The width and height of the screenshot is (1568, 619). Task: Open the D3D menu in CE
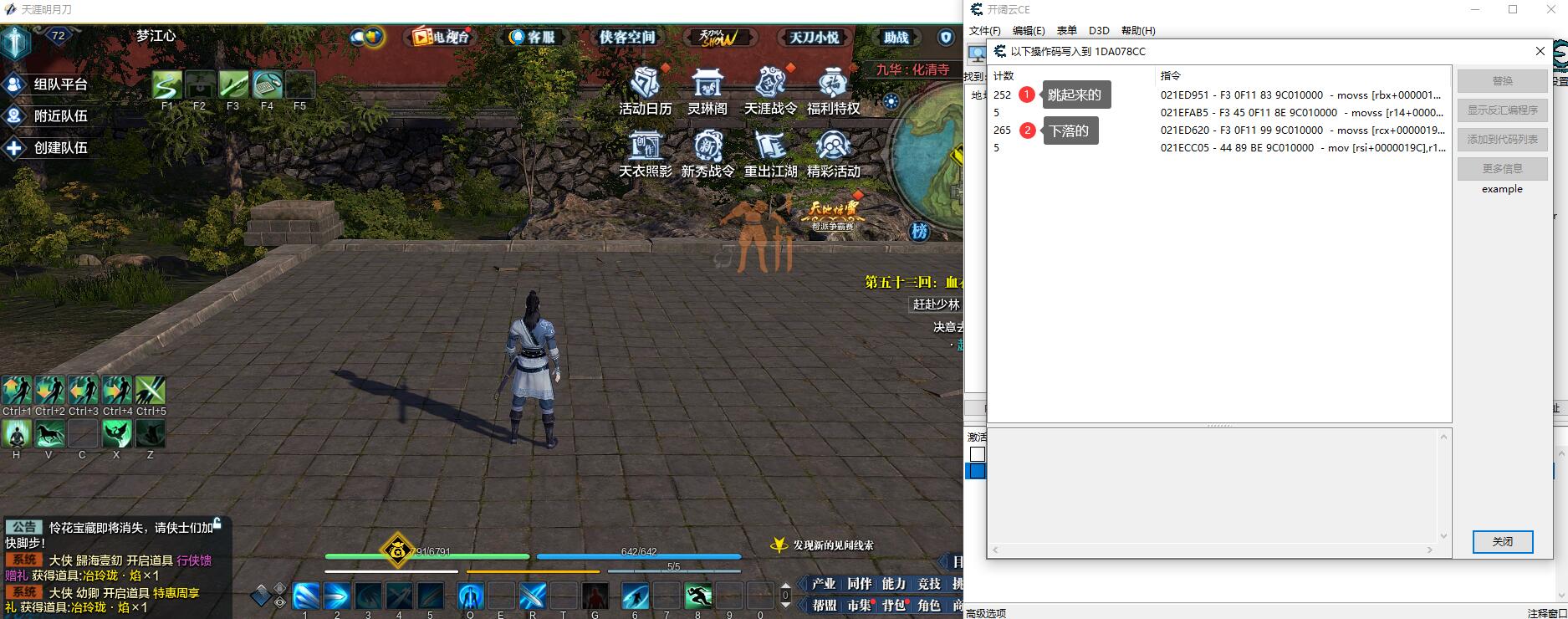(x=1099, y=31)
